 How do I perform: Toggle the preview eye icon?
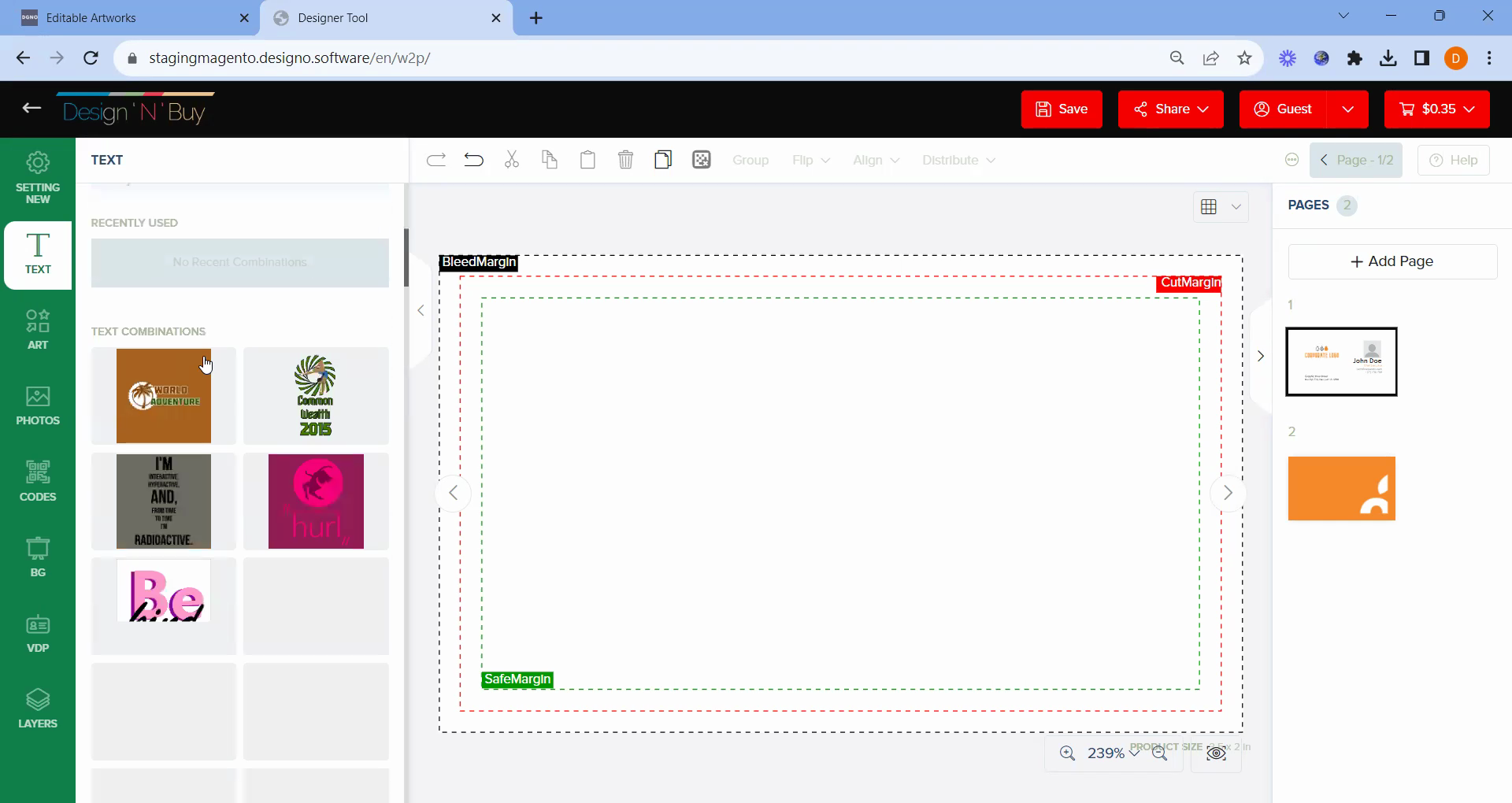coord(1216,754)
